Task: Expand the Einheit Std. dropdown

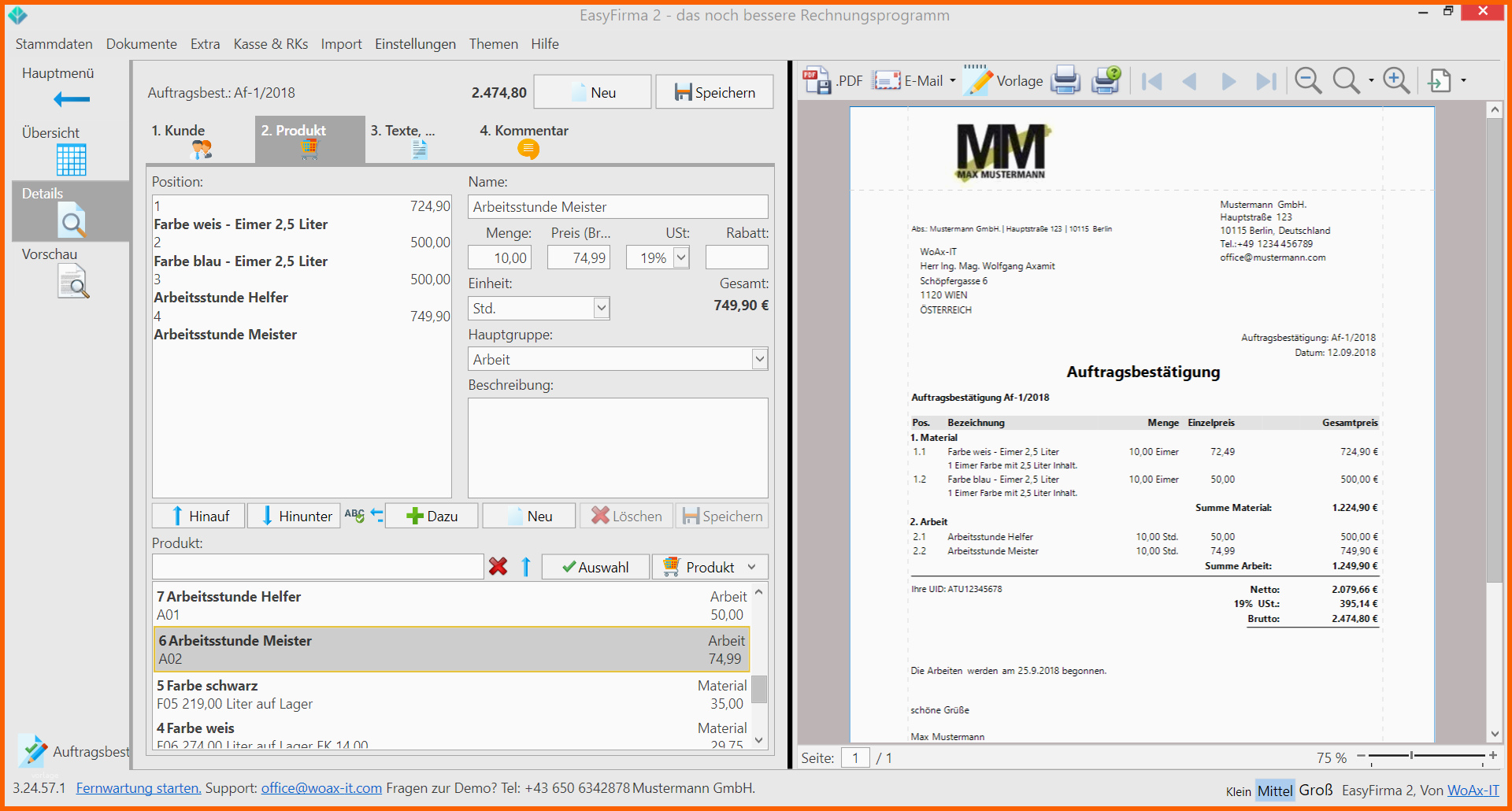Action: [601, 308]
